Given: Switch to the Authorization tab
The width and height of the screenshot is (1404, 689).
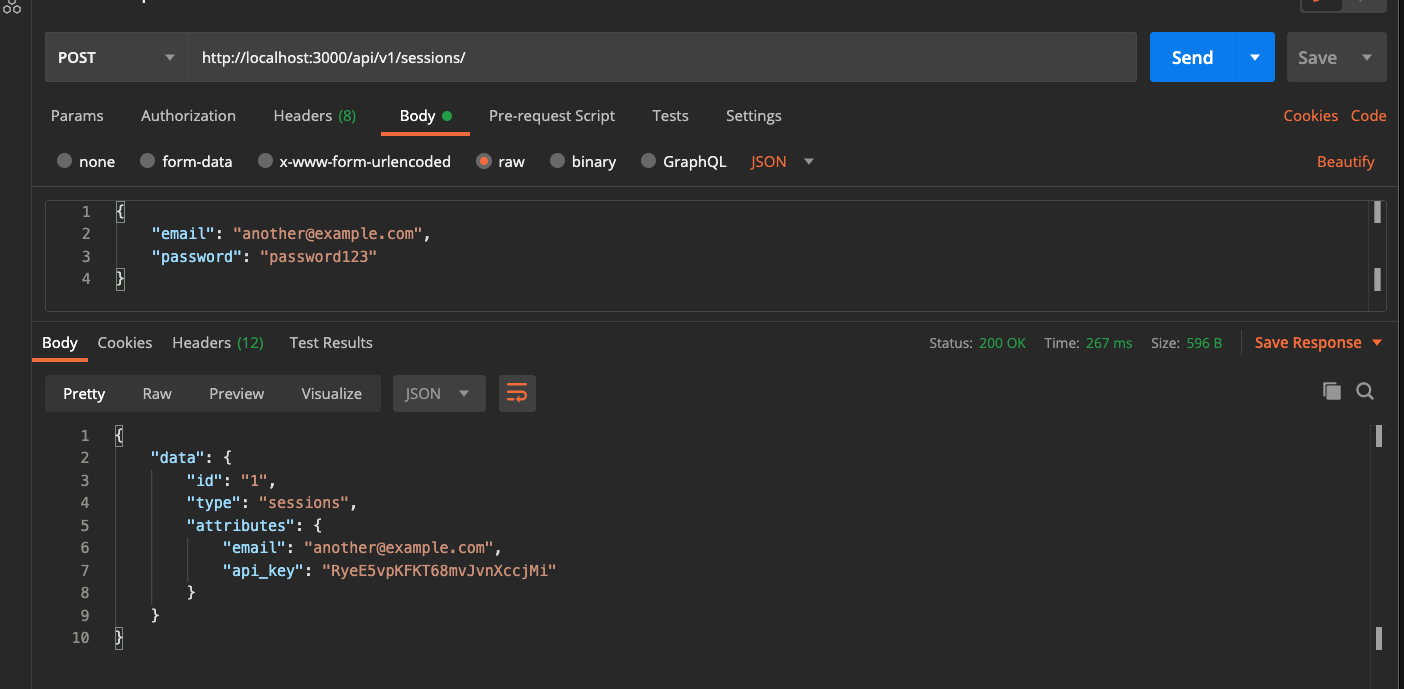Looking at the screenshot, I should (x=188, y=115).
